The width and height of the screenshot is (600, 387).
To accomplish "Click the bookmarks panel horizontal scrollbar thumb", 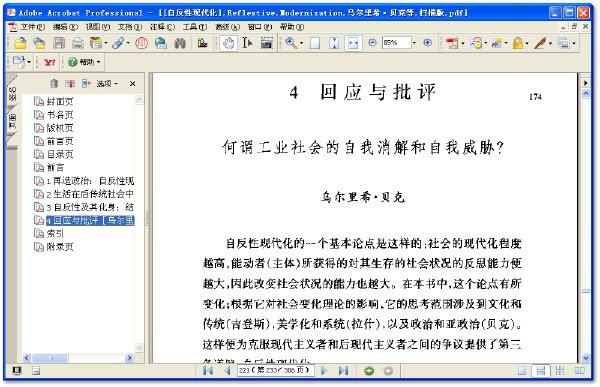I will 50,358.
